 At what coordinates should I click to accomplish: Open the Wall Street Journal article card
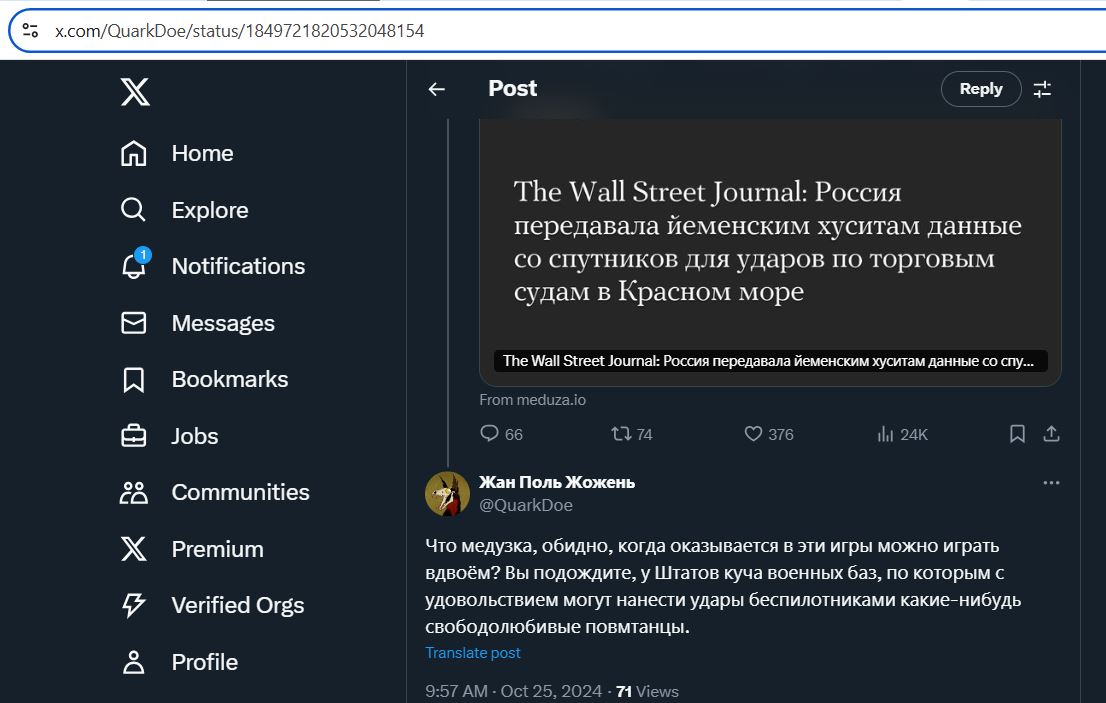pos(770,252)
